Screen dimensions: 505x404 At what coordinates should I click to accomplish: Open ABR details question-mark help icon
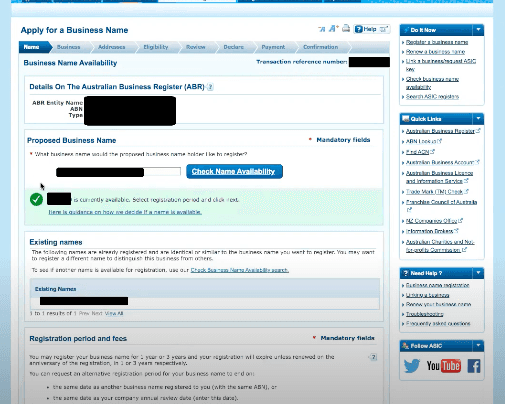210,87
